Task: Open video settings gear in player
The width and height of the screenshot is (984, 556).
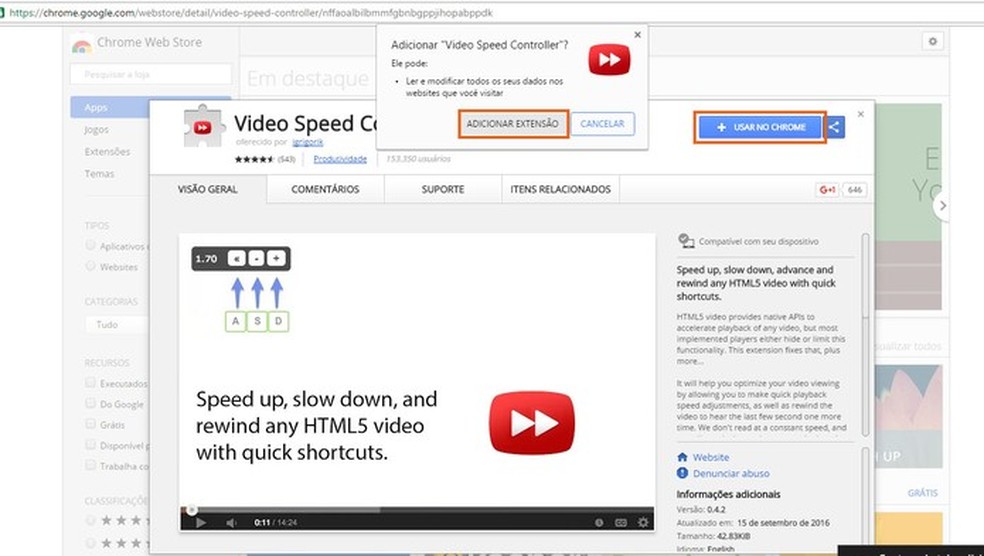Action: click(643, 522)
